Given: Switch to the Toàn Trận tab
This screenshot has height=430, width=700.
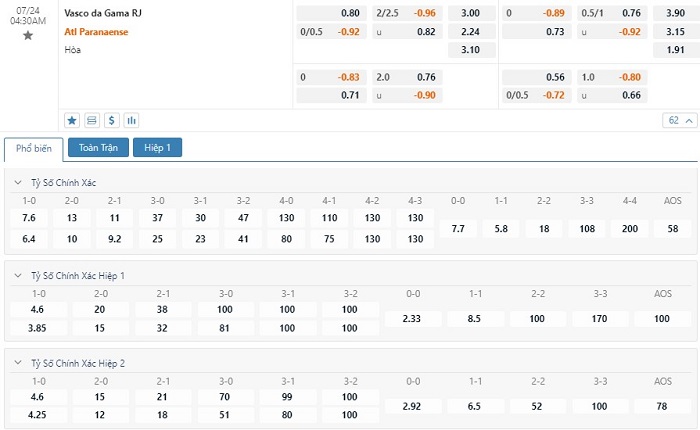Looking at the screenshot, I should point(98,147).
